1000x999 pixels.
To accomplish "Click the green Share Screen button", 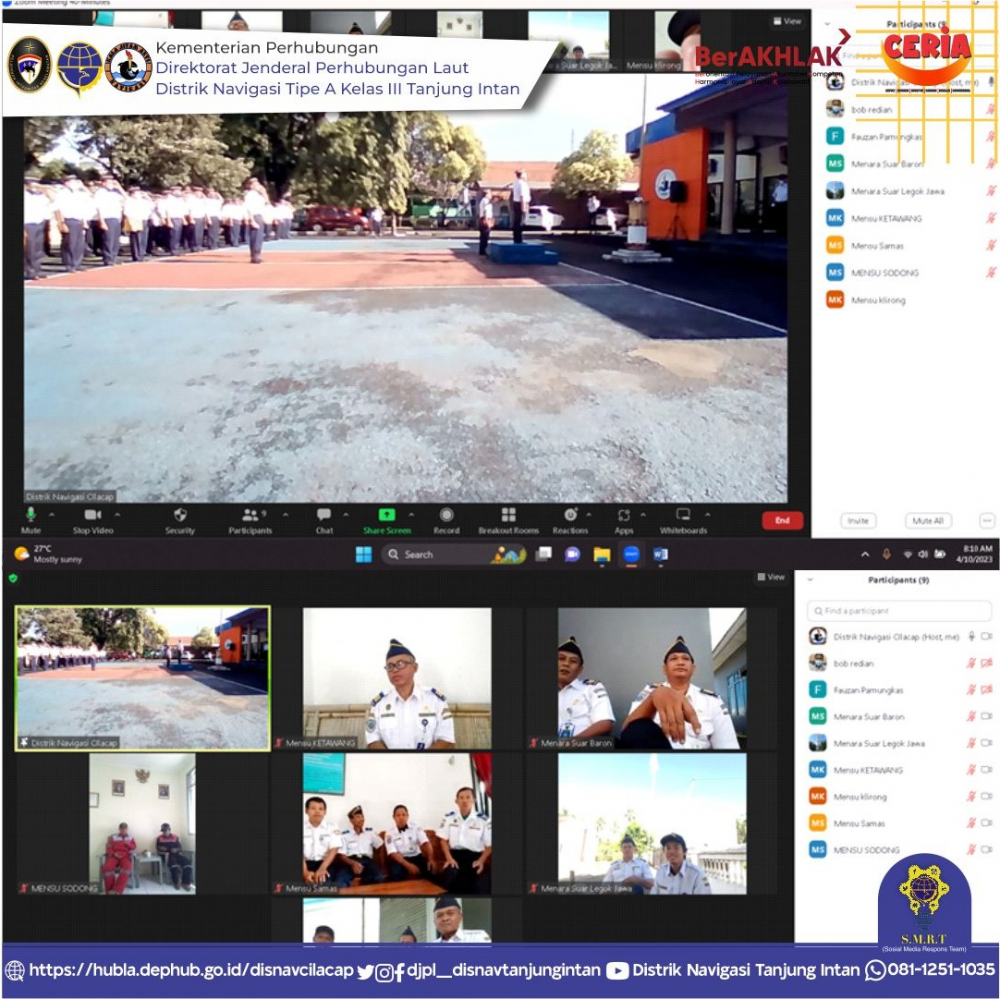I will (387, 520).
